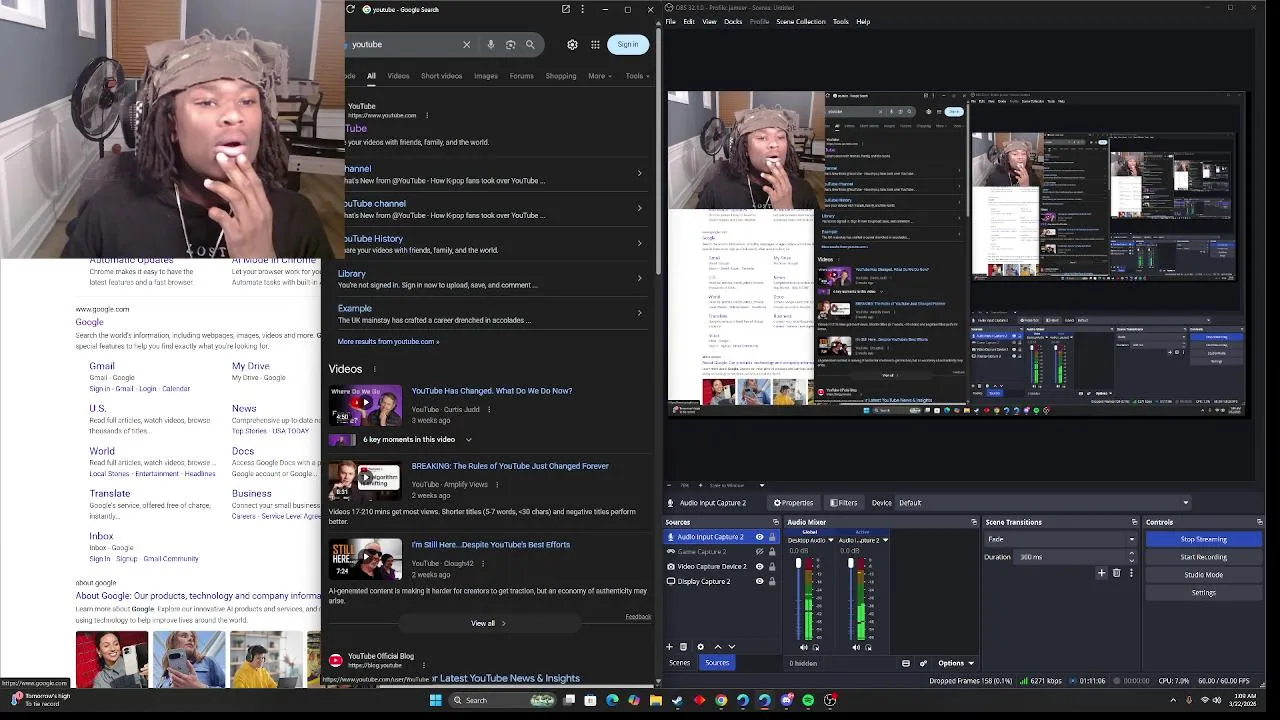Add a new scene transition

(x=1101, y=573)
